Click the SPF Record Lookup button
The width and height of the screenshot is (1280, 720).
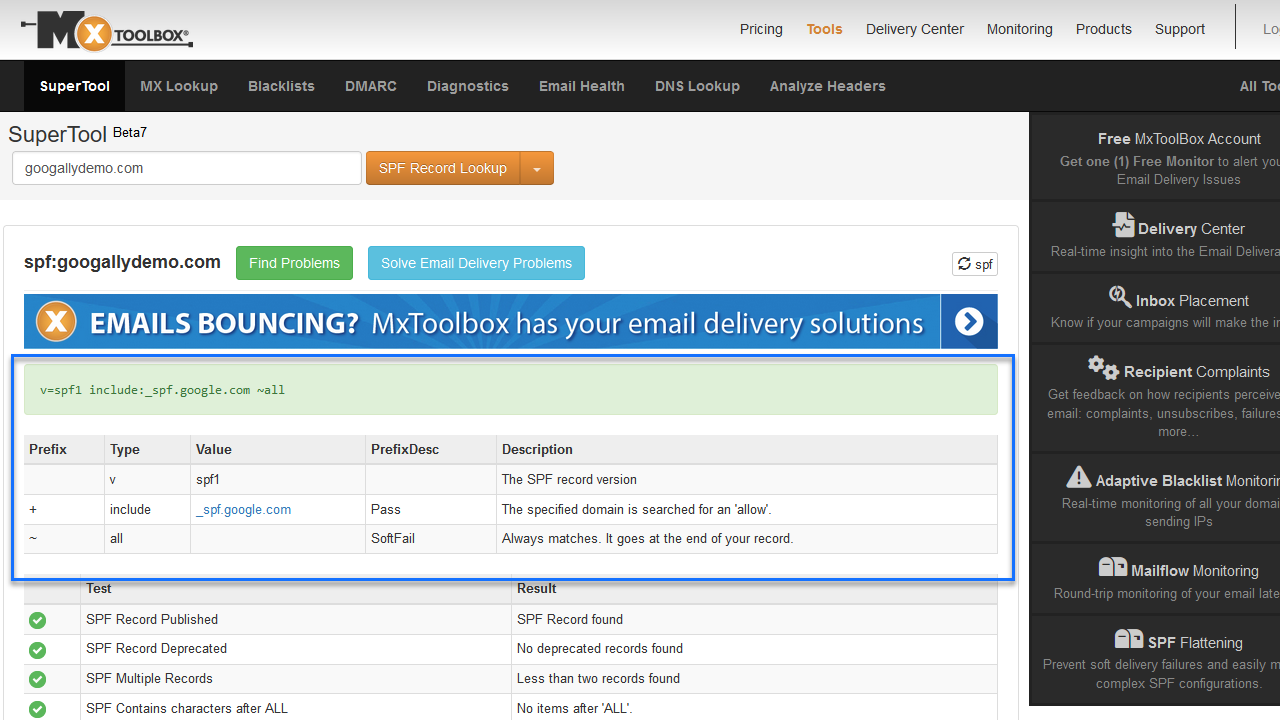(x=443, y=168)
